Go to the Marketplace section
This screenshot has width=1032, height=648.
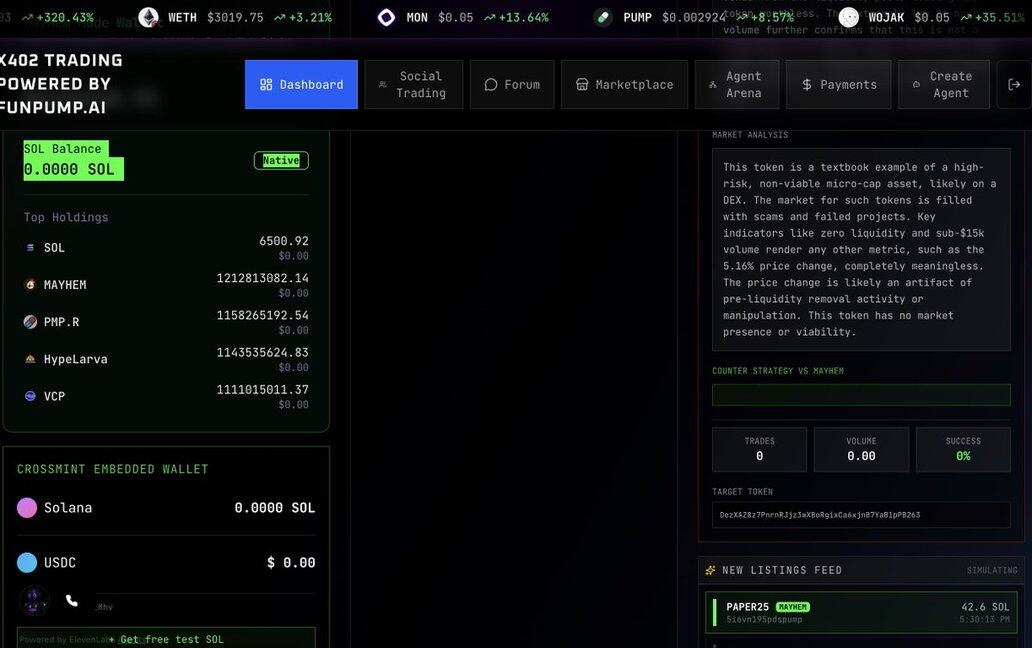click(624, 85)
